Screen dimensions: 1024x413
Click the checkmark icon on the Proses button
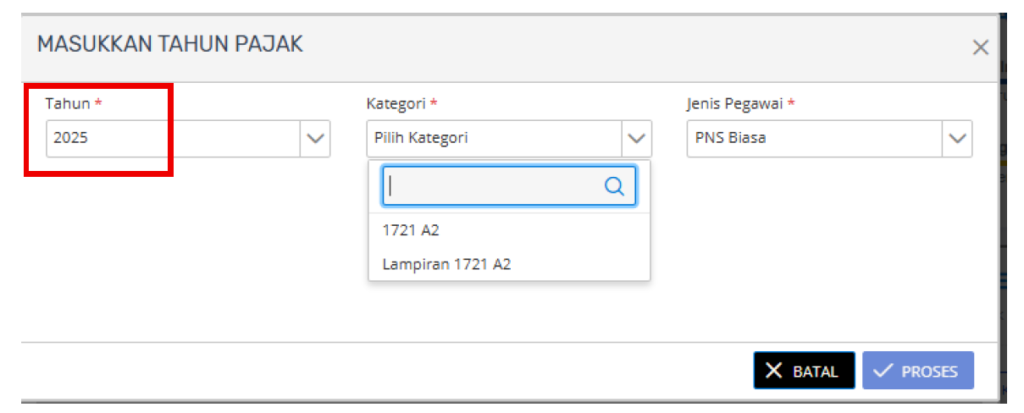pos(882,371)
